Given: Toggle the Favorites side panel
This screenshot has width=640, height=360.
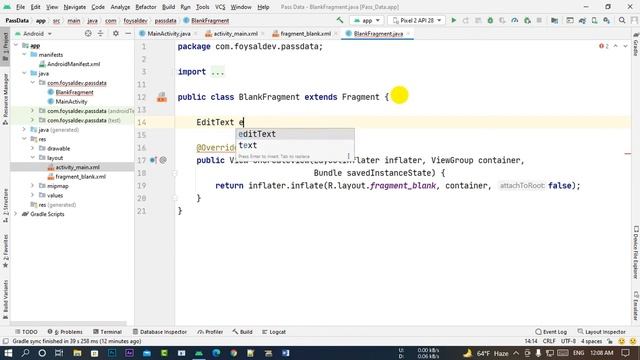Looking at the screenshot, I should pos(5,251).
